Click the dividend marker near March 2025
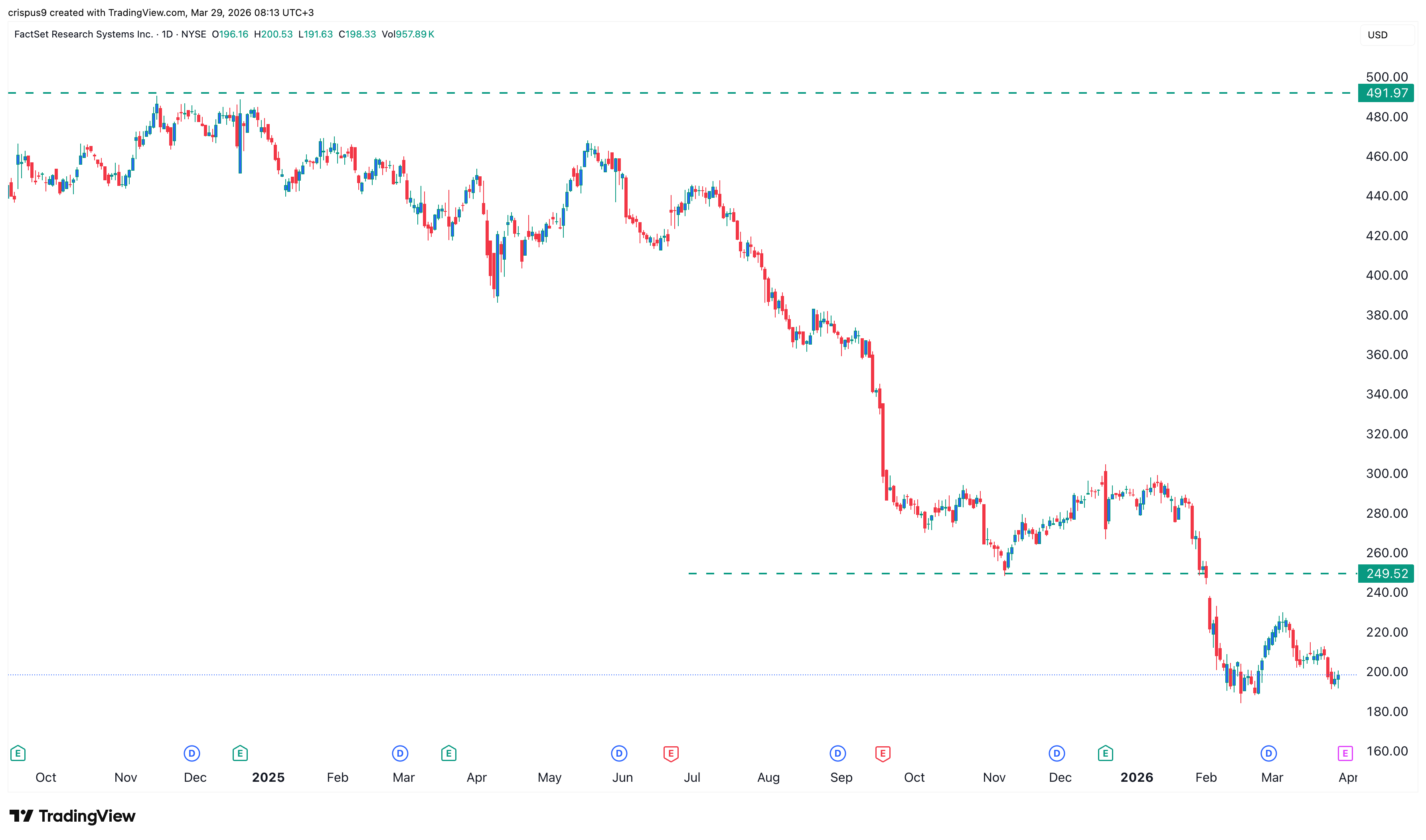 coord(401,753)
